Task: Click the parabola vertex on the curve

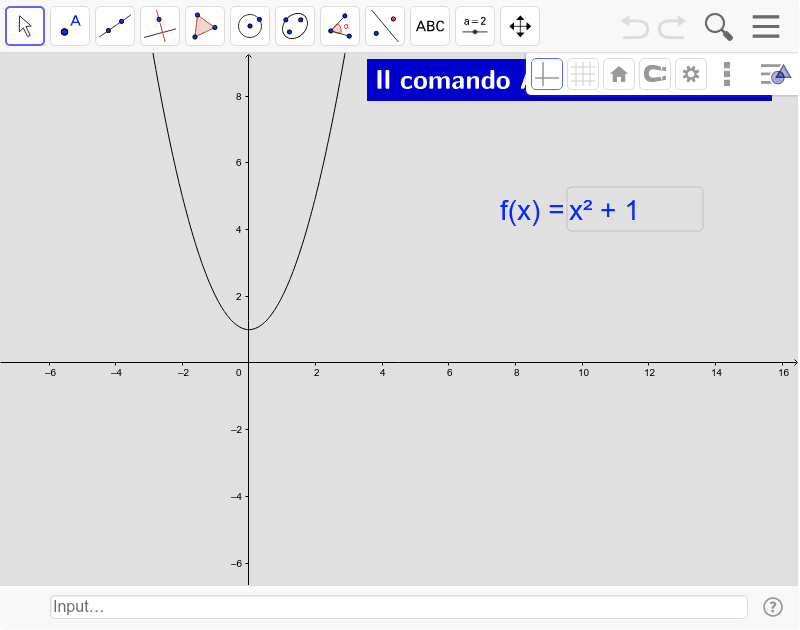Action: [248, 329]
